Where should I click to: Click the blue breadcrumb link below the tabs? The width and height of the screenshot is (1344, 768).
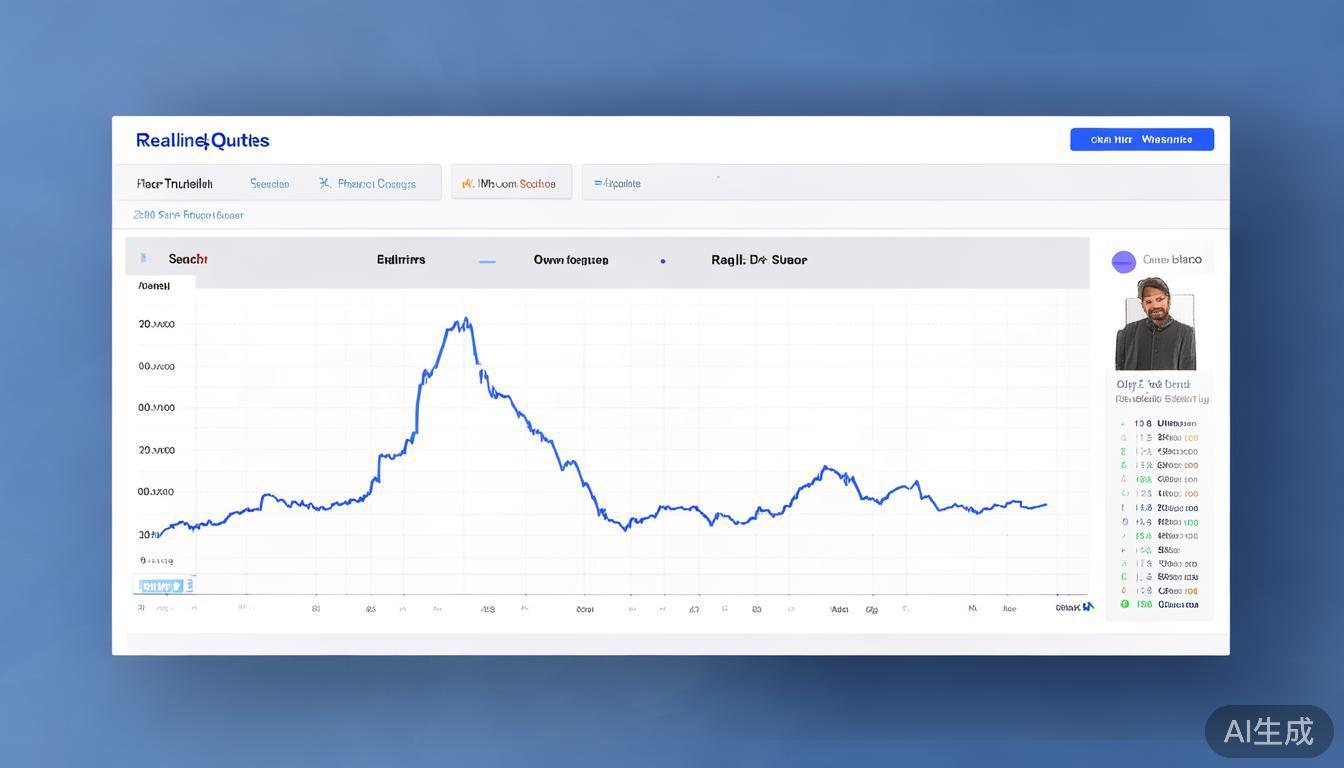click(188, 215)
